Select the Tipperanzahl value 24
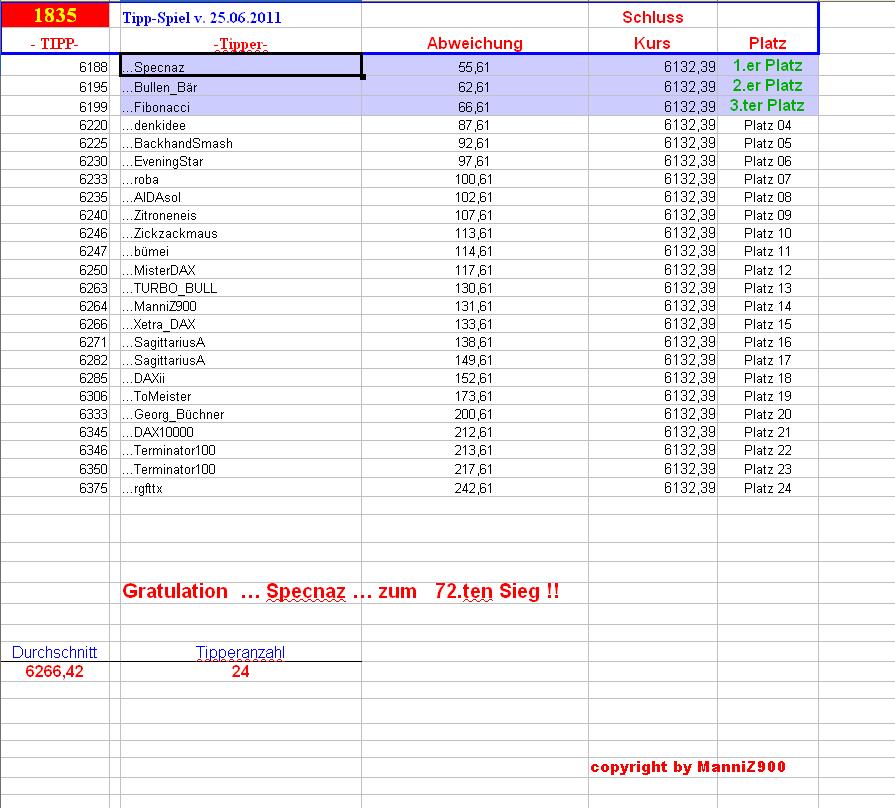 [240, 671]
